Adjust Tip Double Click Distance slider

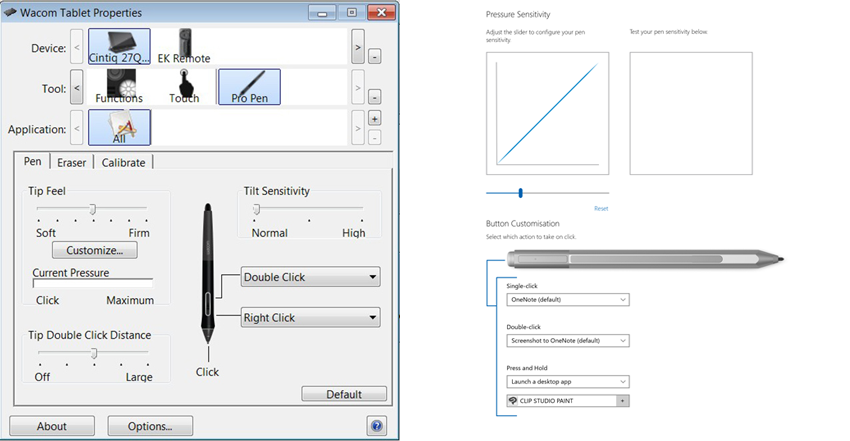pyautogui.click(x=94, y=354)
